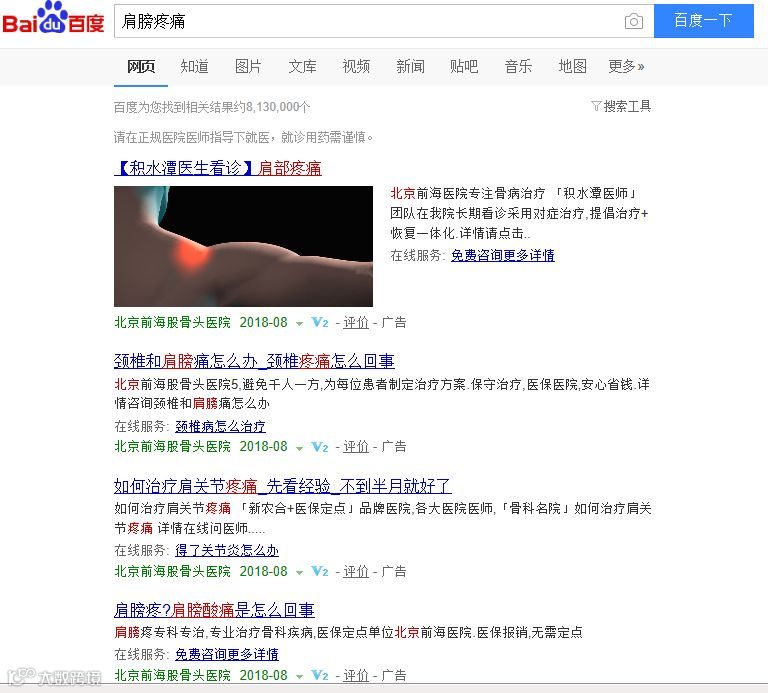This screenshot has height=693, width=768.
Task: Open the 更多» menu in navigation
Action: [626, 66]
